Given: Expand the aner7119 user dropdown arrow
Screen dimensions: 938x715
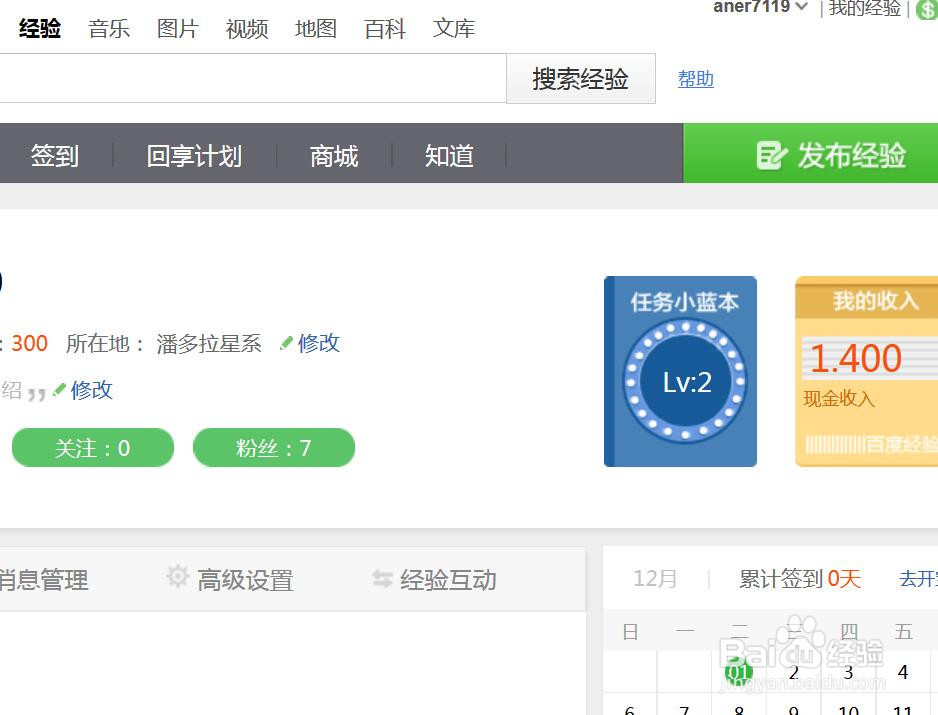Looking at the screenshot, I should pyautogui.click(x=802, y=7).
